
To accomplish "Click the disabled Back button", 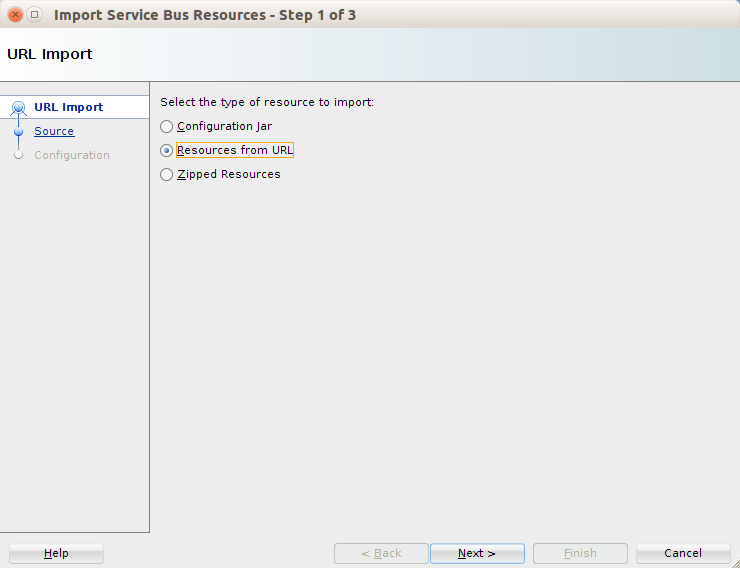I will click(x=381, y=553).
